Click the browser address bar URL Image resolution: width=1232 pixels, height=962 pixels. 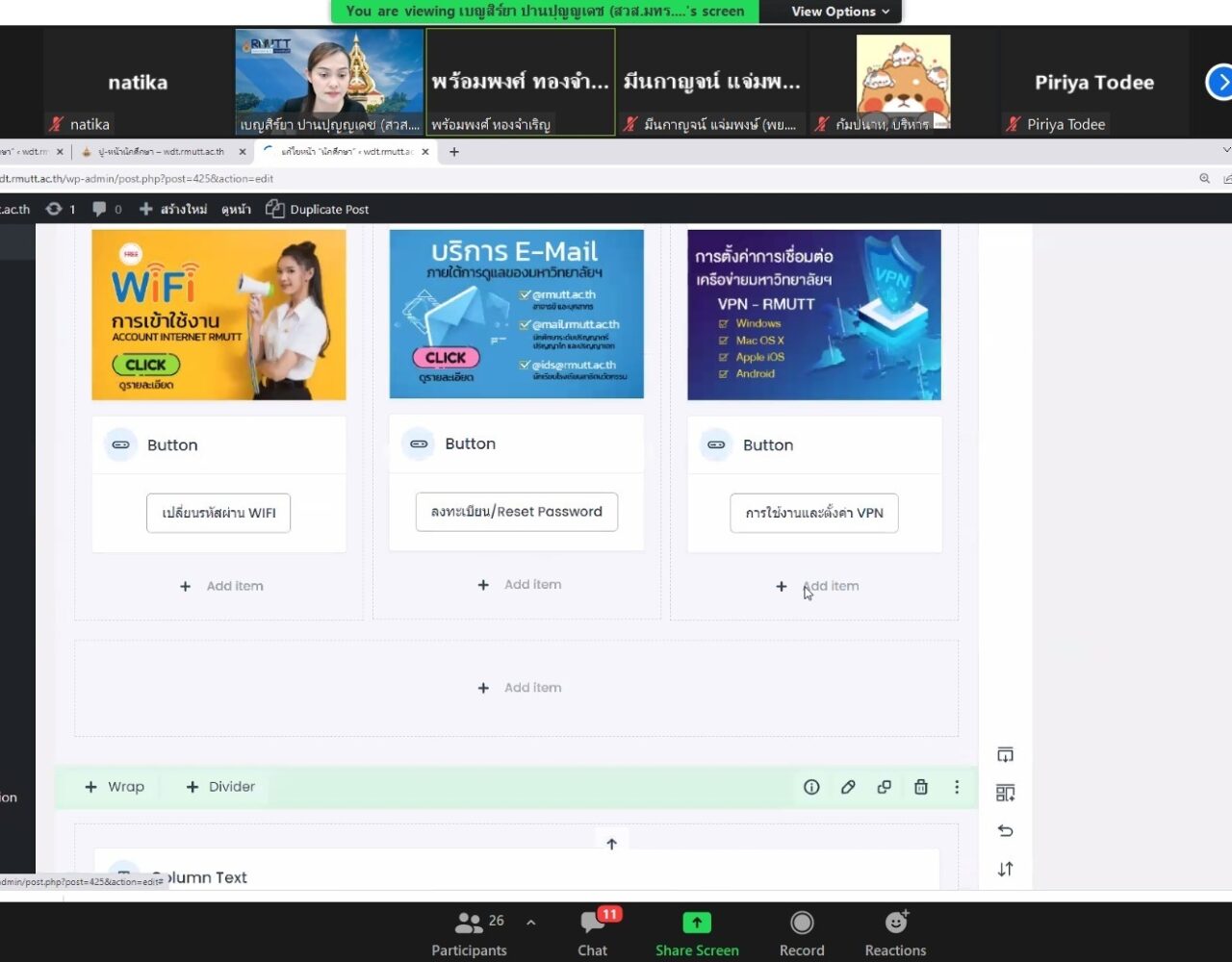(x=137, y=179)
